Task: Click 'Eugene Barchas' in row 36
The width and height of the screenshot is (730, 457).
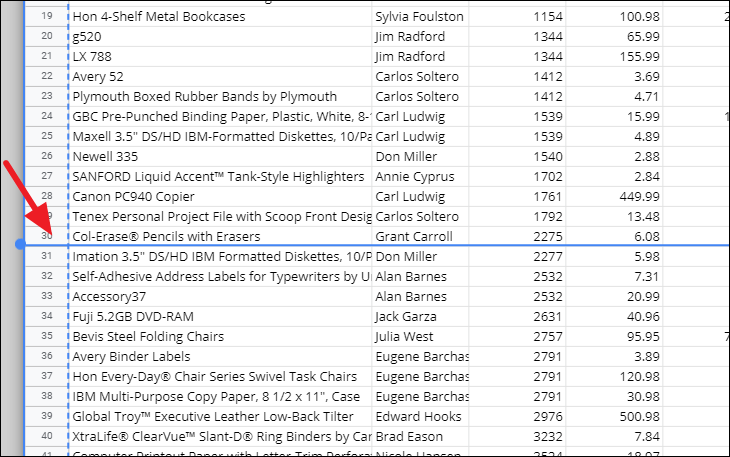Action: click(x=420, y=356)
